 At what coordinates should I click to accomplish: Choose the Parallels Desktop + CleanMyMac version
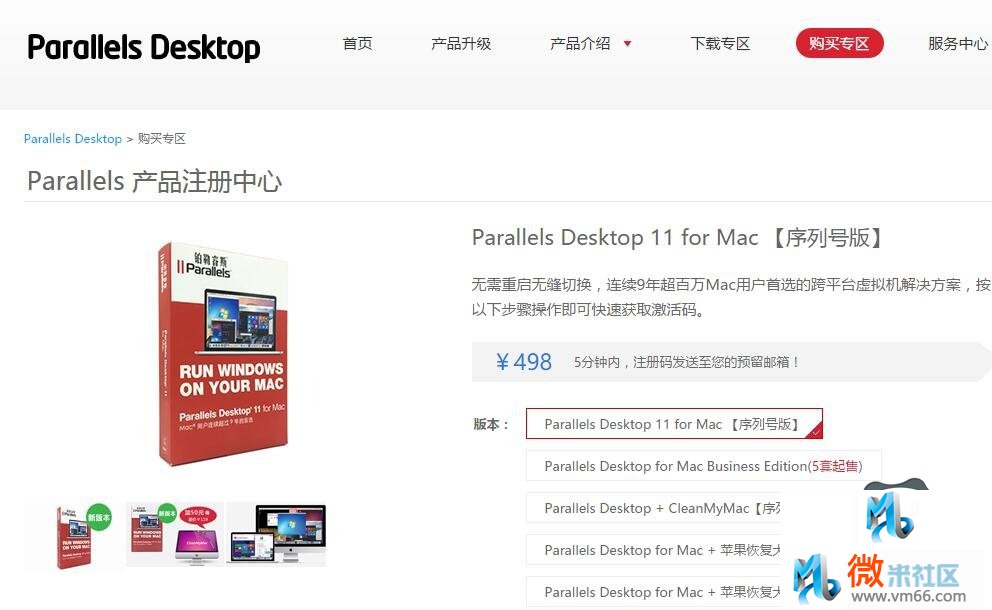tap(653, 508)
